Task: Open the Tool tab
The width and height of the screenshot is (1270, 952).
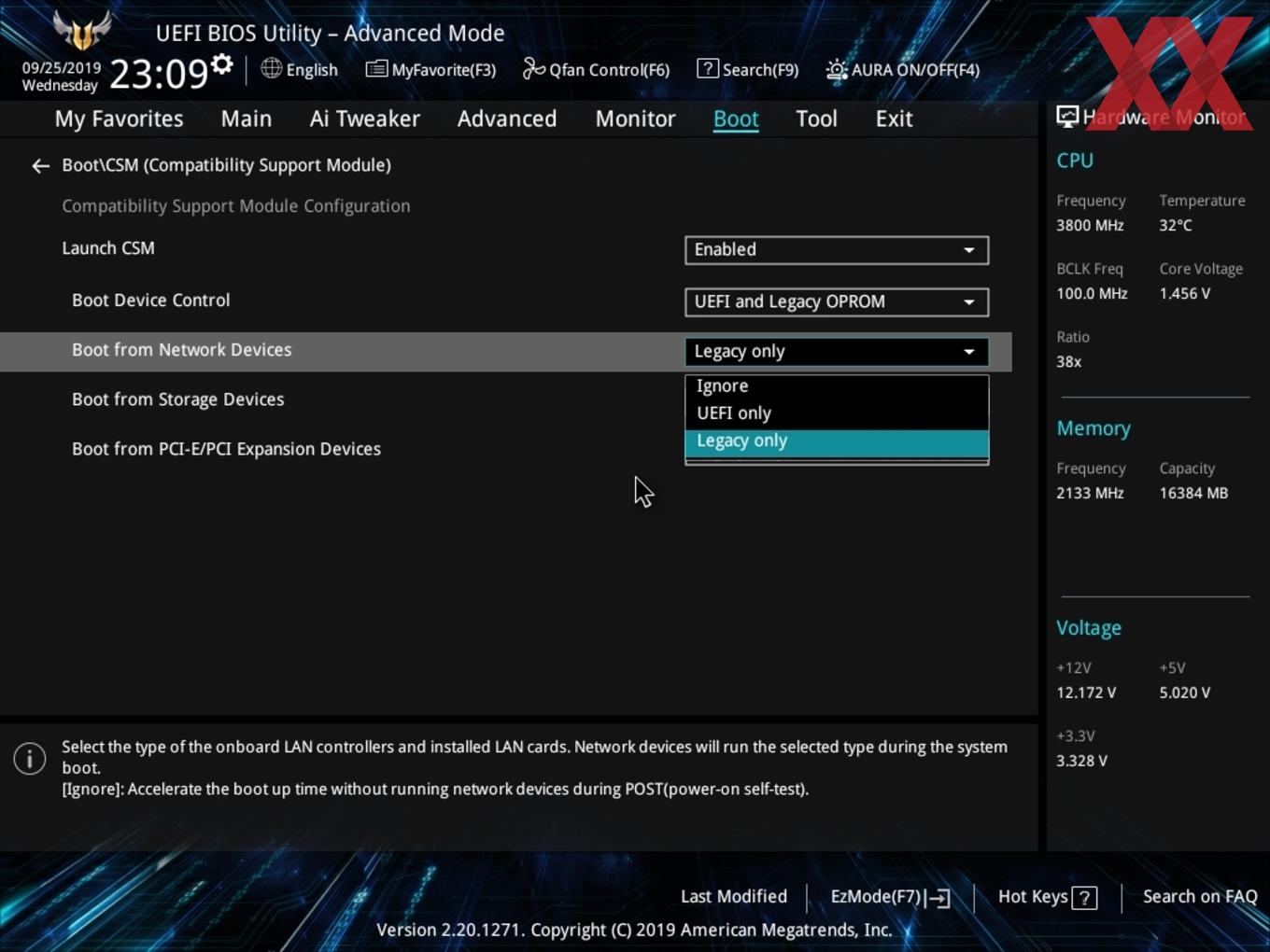Action: coord(816,119)
